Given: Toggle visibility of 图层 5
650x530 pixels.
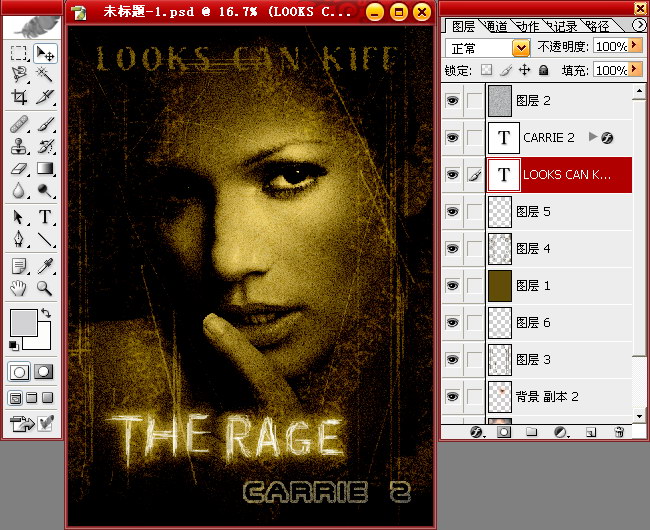Looking at the screenshot, I should click(x=452, y=212).
